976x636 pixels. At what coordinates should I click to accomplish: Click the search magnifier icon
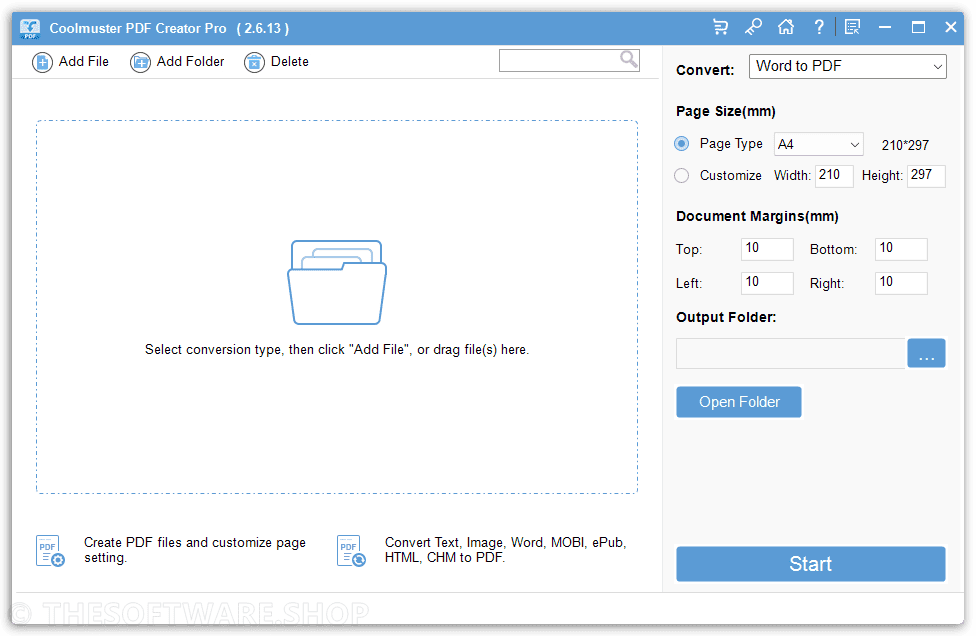point(629,60)
